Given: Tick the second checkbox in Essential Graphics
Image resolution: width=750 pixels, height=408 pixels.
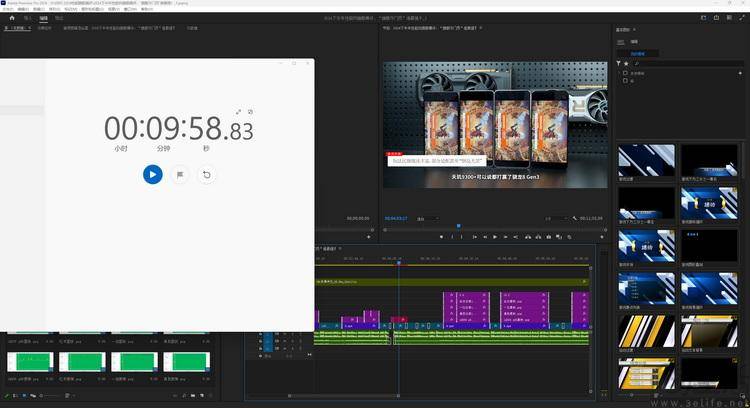Looking at the screenshot, I should coord(625,81).
